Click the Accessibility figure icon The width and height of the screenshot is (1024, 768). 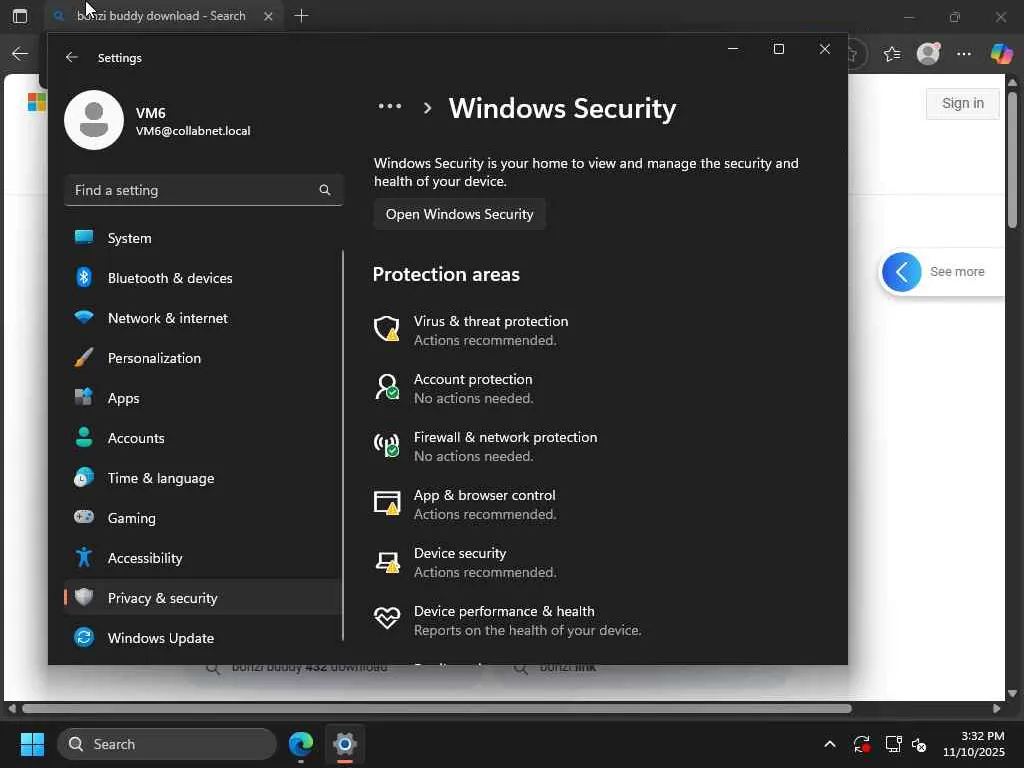84,557
